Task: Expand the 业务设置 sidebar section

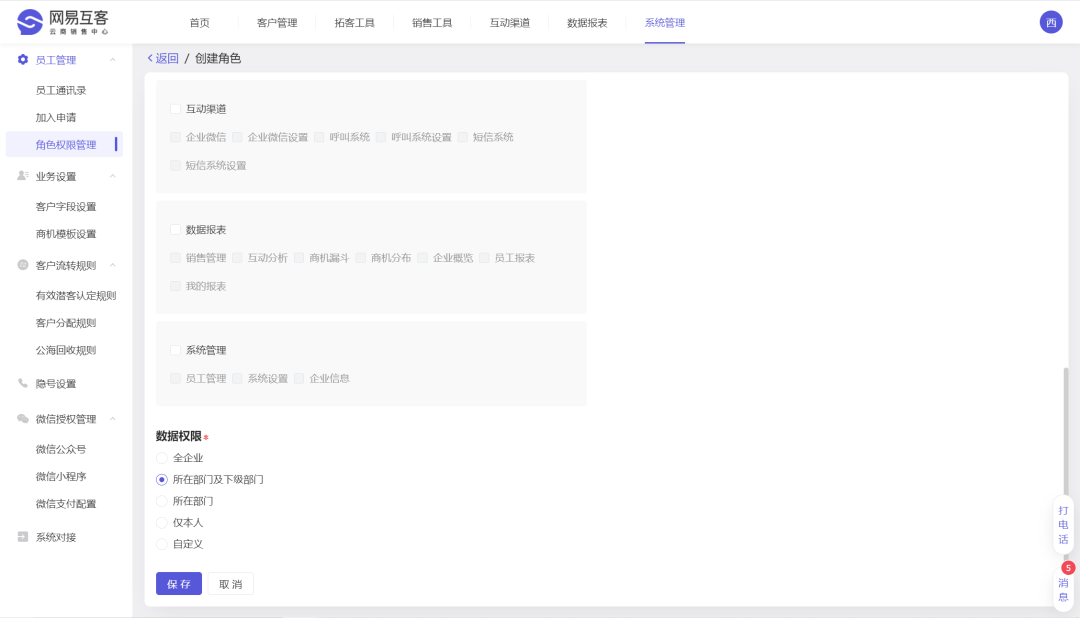Action: tap(113, 175)
